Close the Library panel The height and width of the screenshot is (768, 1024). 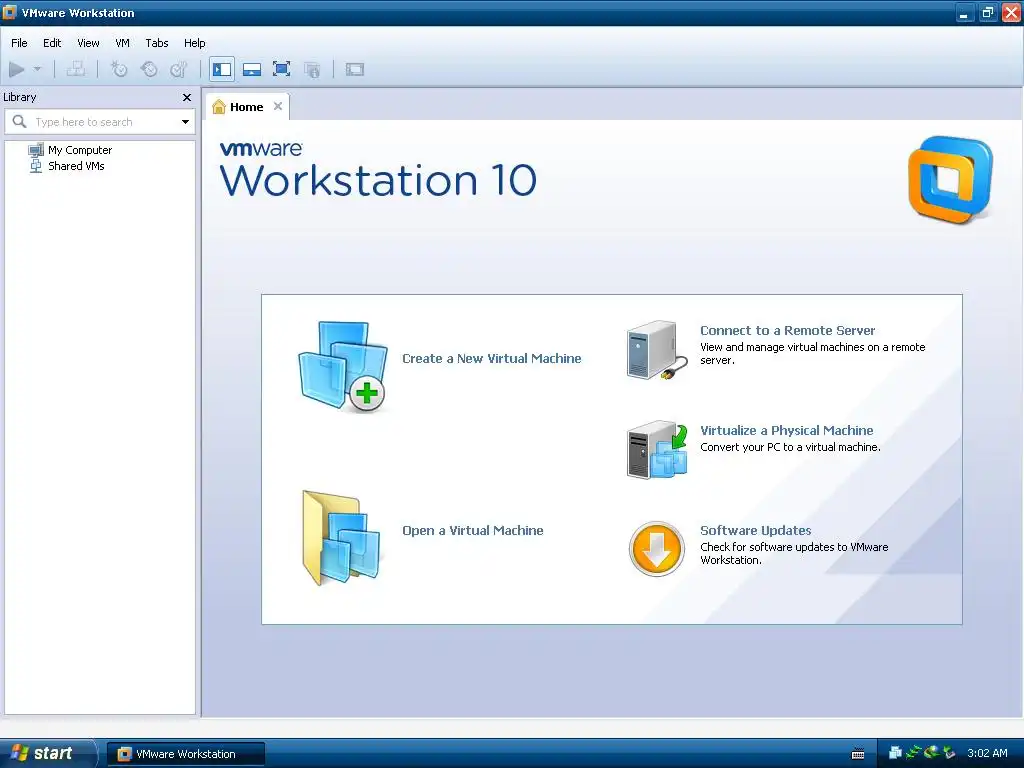pyautogui.click(x=187, y=97)
